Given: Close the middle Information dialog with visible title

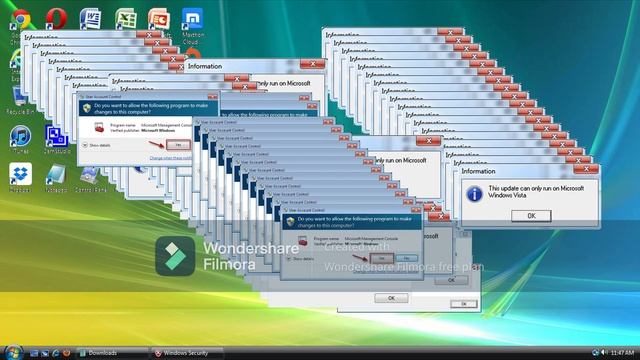Looking at the screenshot, I should [313, 64].
